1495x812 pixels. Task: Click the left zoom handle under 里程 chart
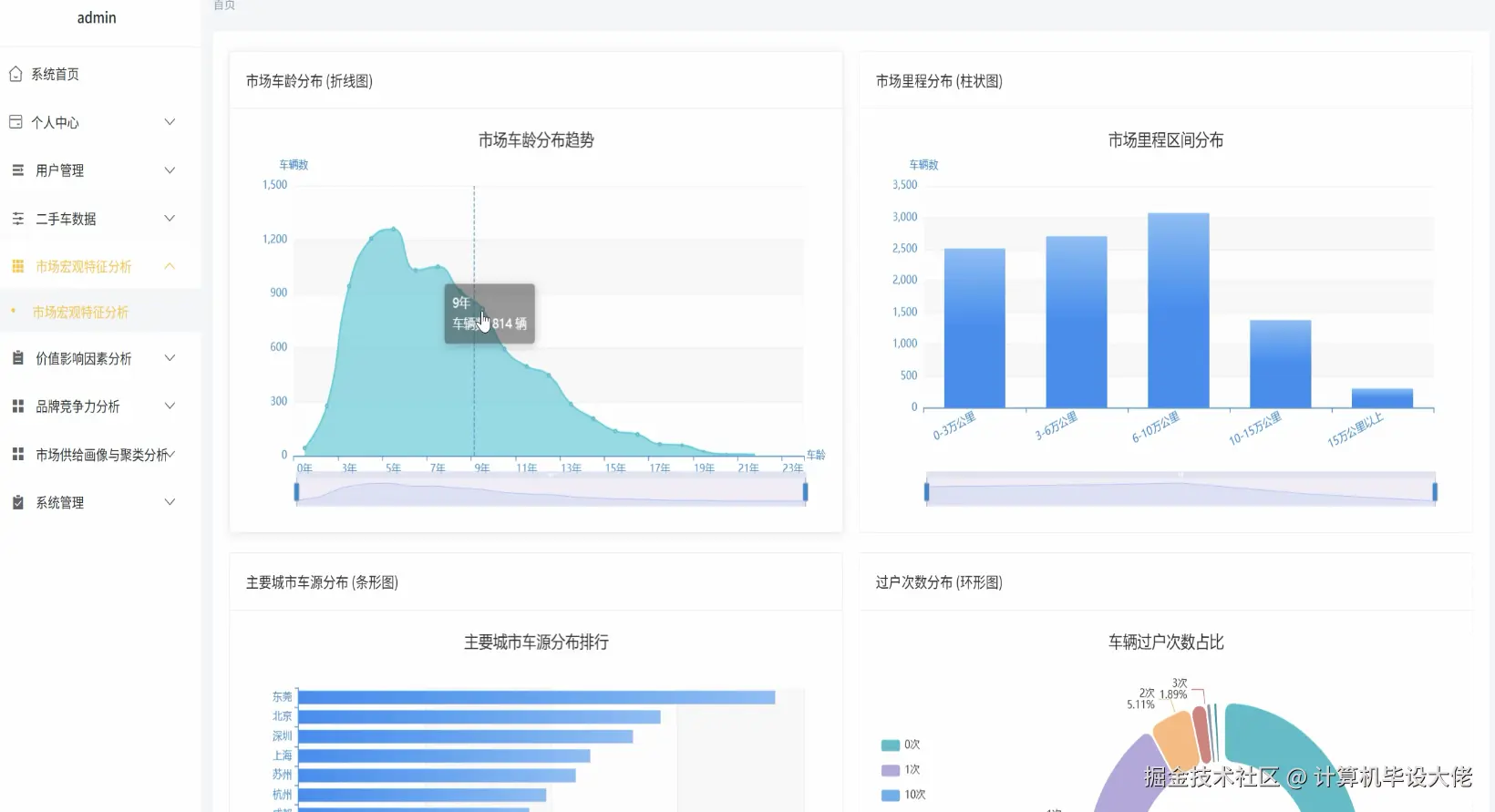[x=926, y=492]
